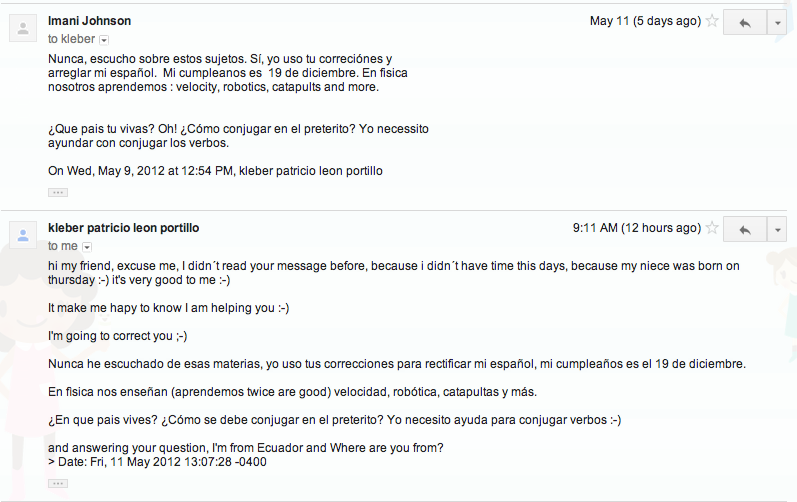Image resolution: width=797 pixels, height=502 pixels.
Task: Click sender name Imani Johnson
Action: click(x=89, y=21)
